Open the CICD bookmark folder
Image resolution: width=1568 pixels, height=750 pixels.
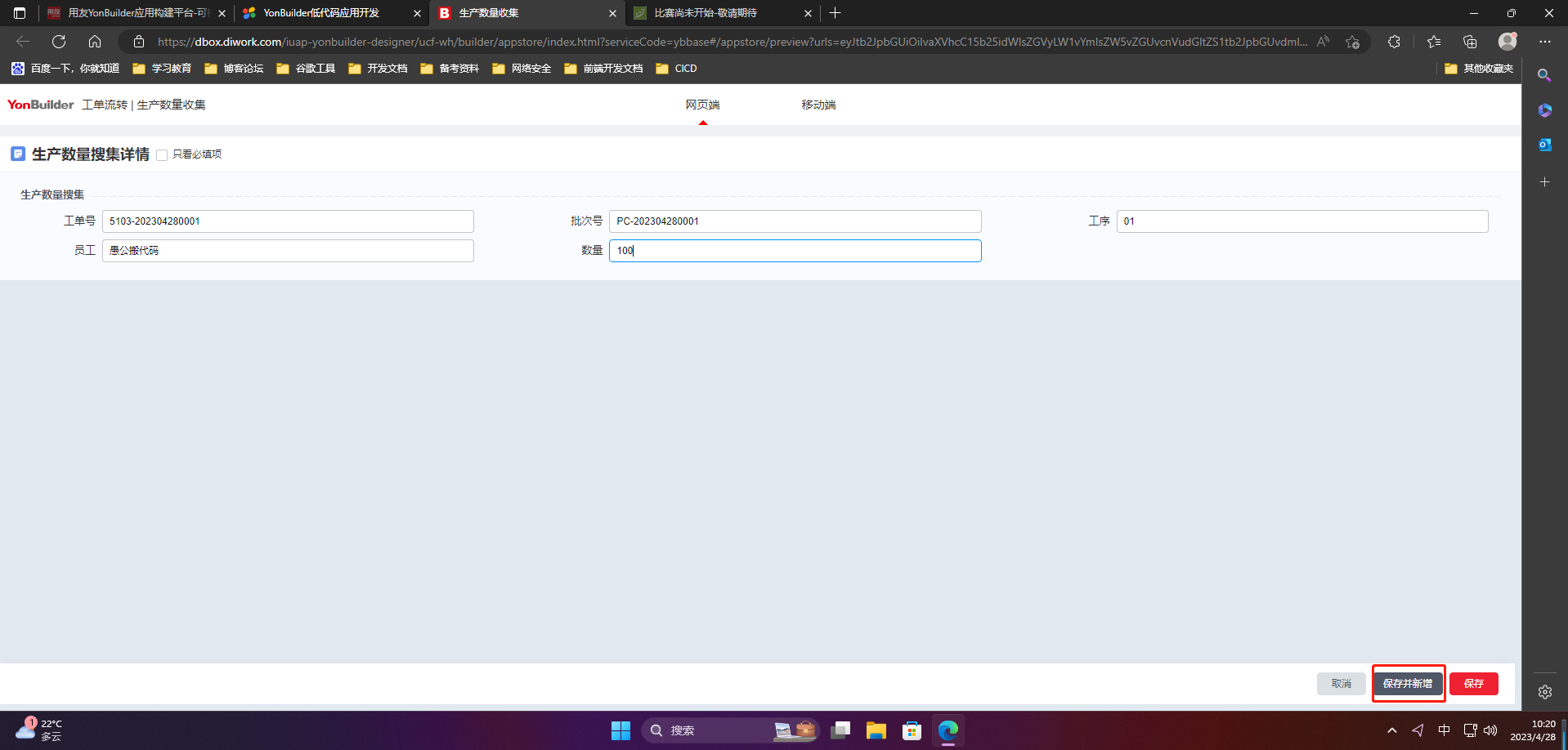tap(676, 69)
